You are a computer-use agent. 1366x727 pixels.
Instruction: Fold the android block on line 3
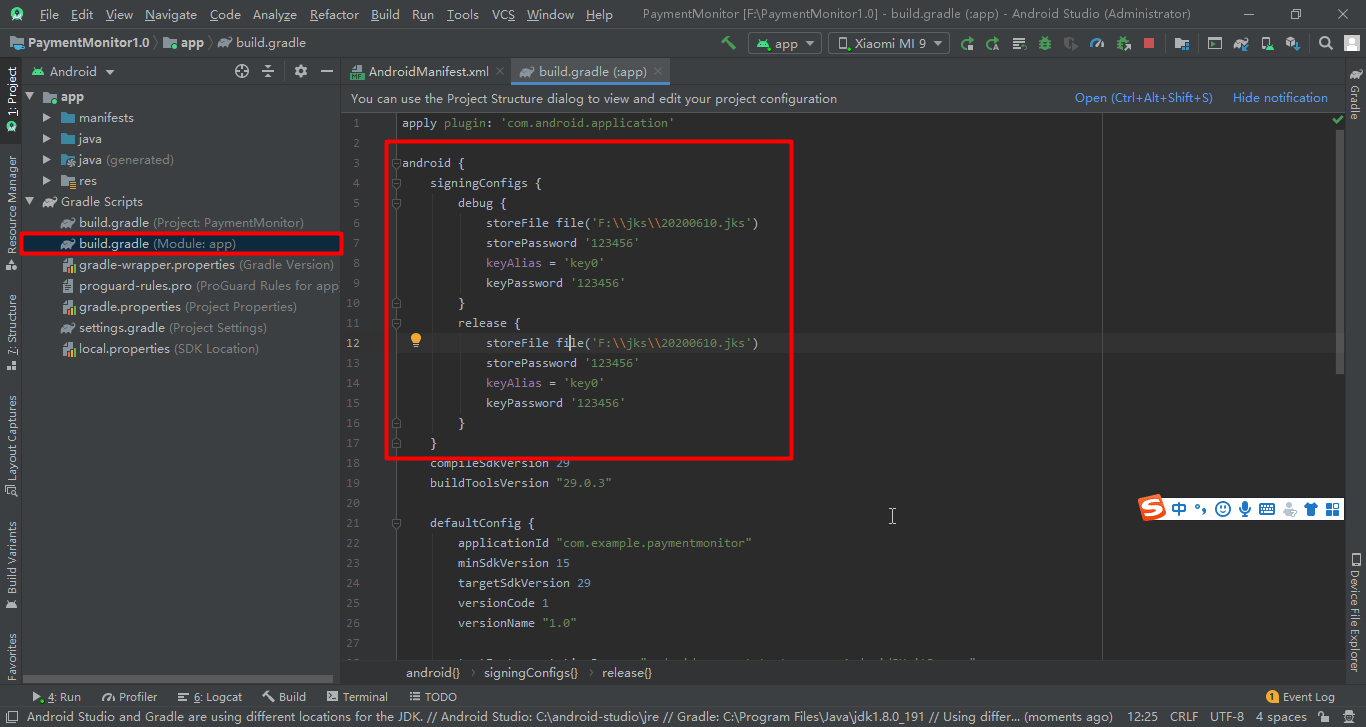pos(396,163)
